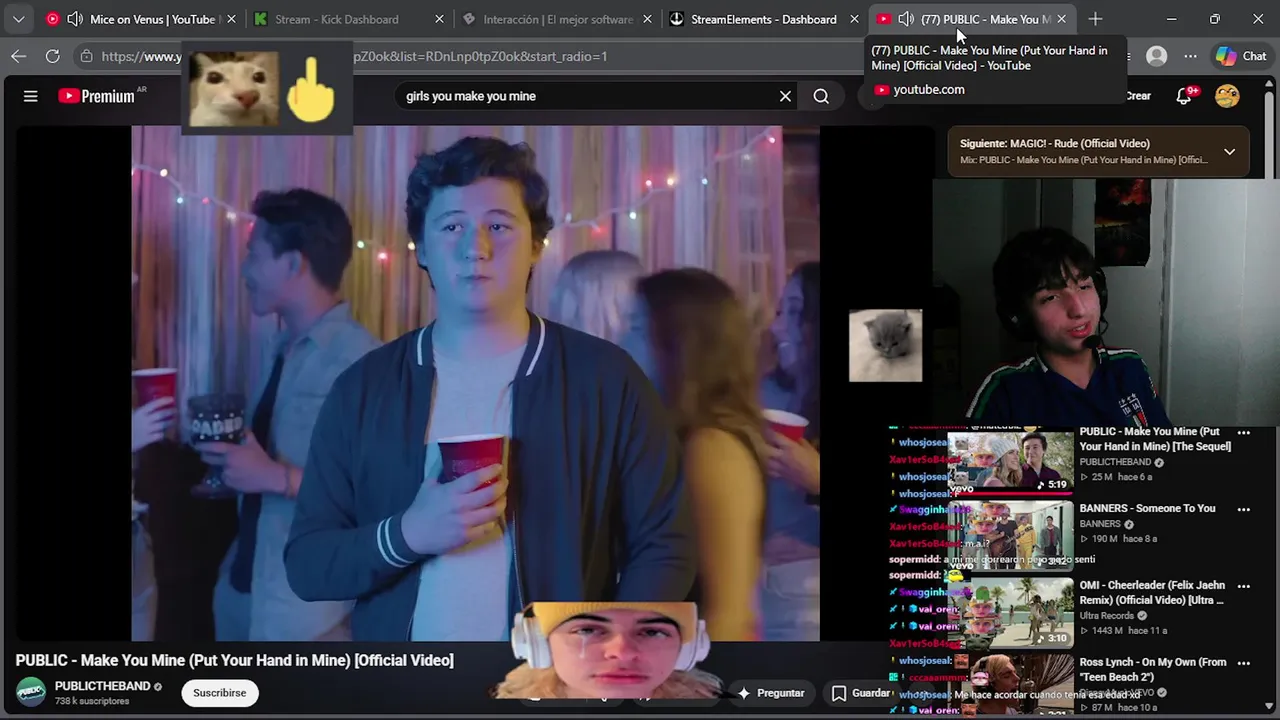Open PUBLICTHEBAND channel name link
This screenshot has height=720, width=1280.
pos(102,686)
